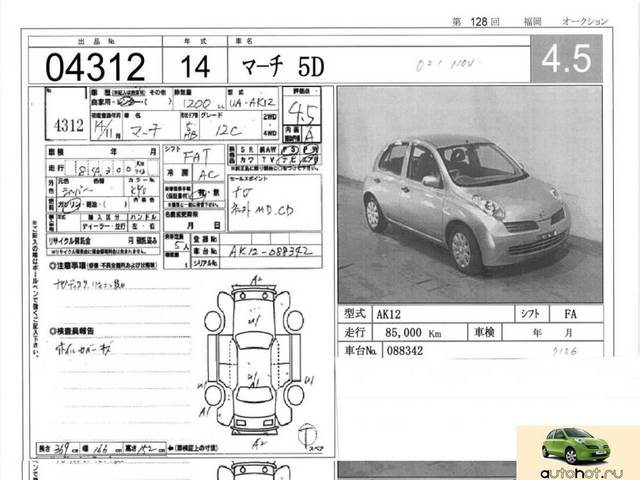Click the 福岡 location label
The height and width of the screenshot is (480, 640).
(532, 22)
